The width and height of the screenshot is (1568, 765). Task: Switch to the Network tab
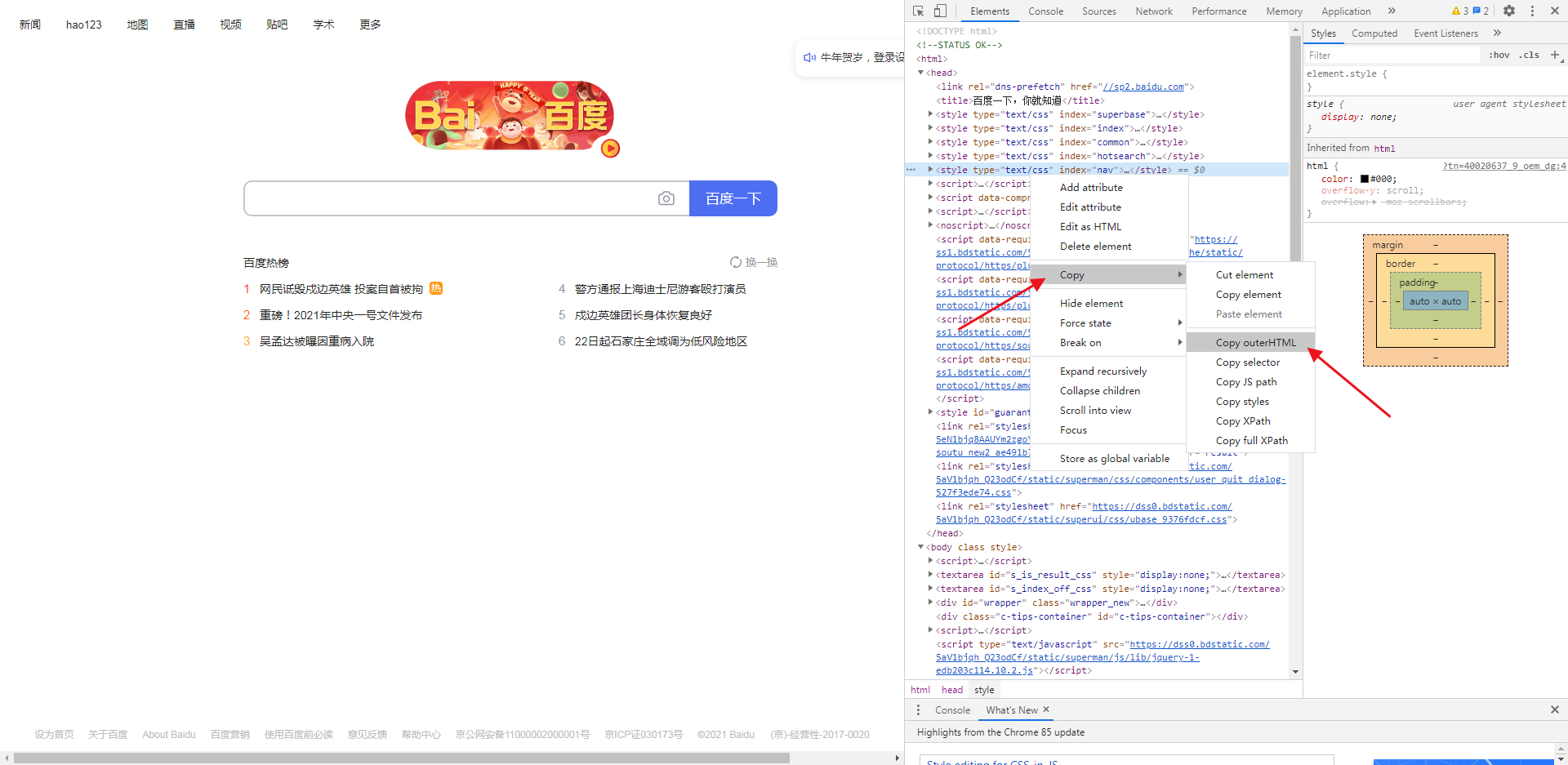tap(1153, 11)
